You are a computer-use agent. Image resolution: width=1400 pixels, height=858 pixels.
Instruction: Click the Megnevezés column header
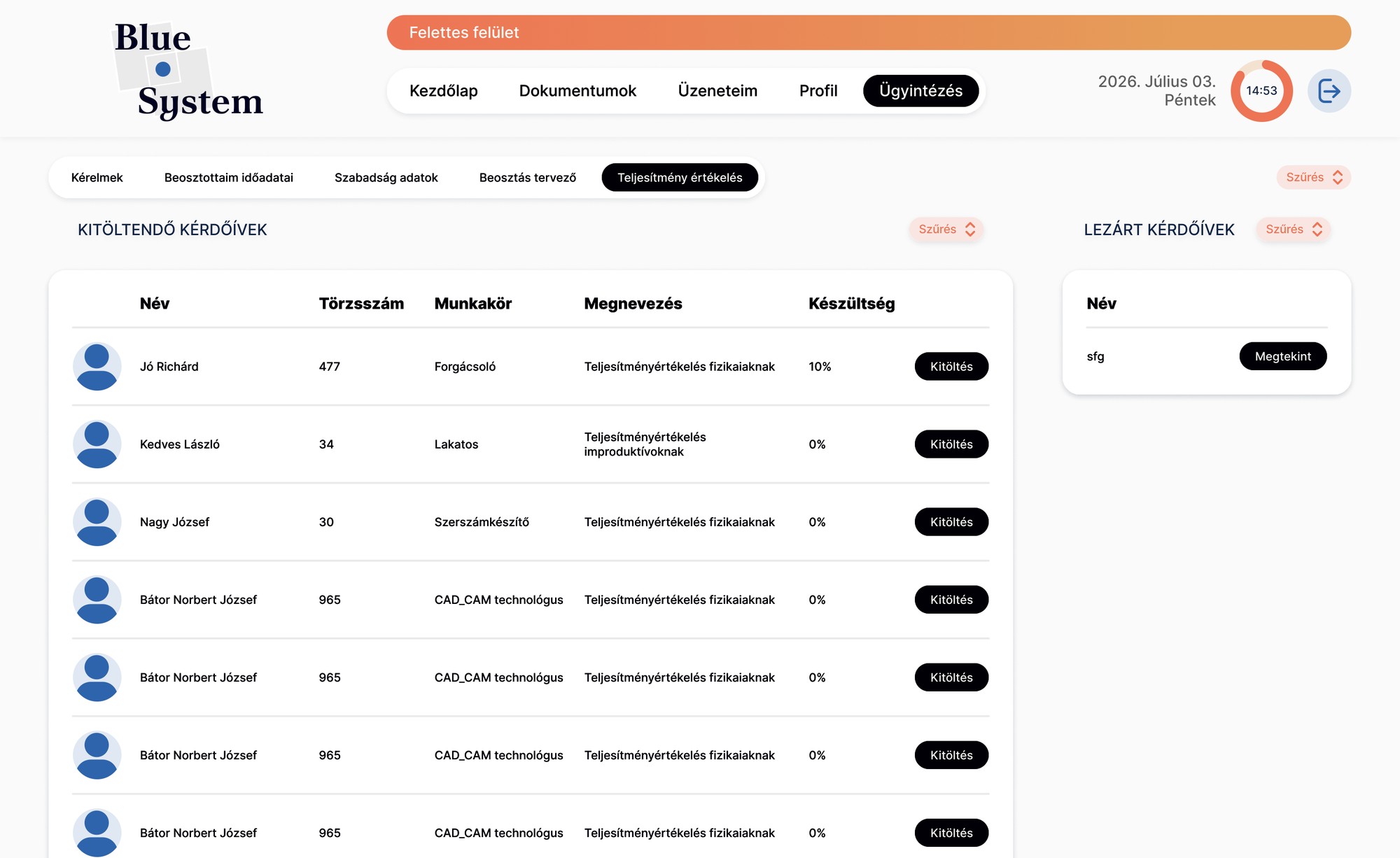[633, 304]
